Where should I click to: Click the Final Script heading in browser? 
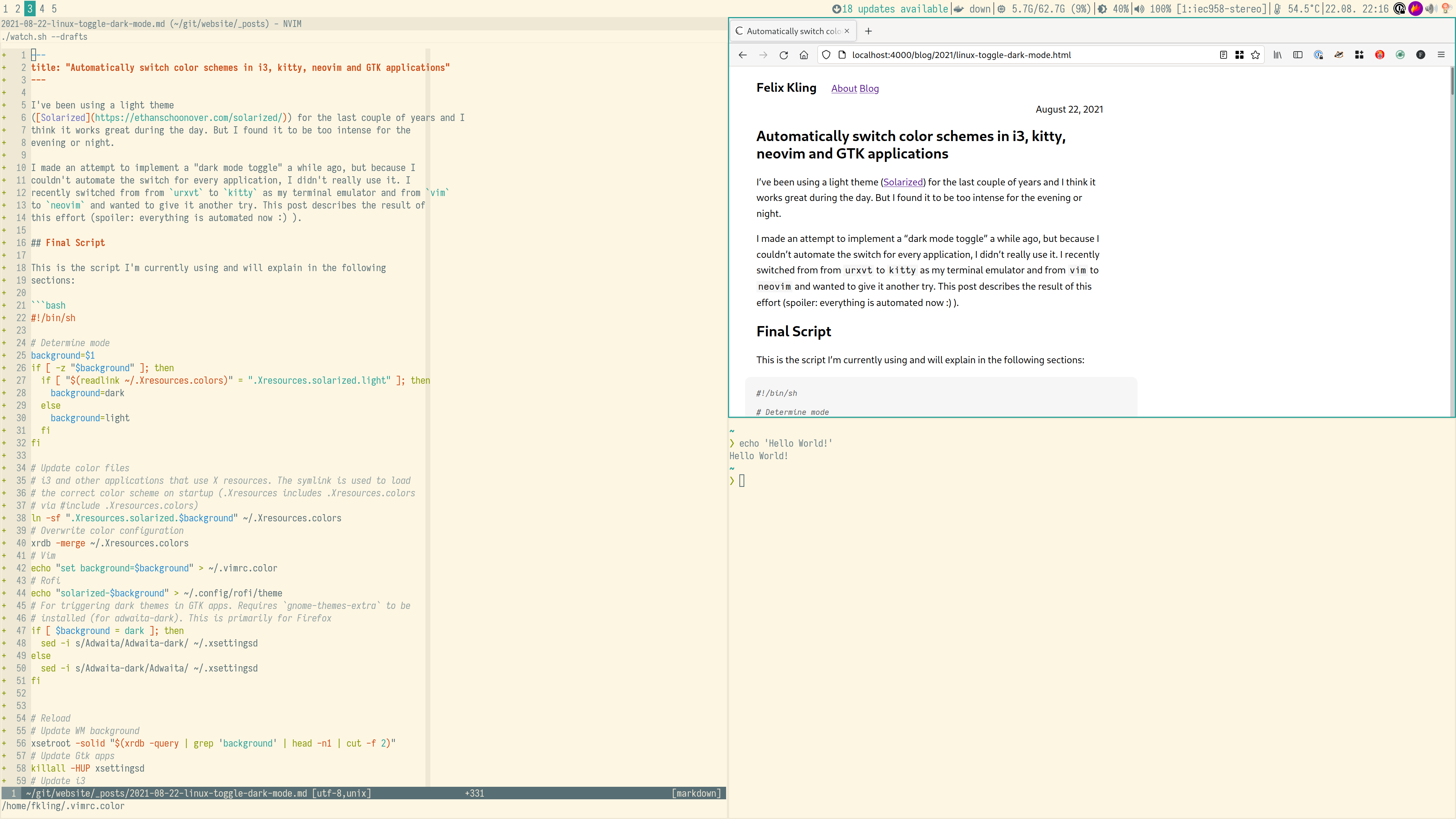(794, 331)
